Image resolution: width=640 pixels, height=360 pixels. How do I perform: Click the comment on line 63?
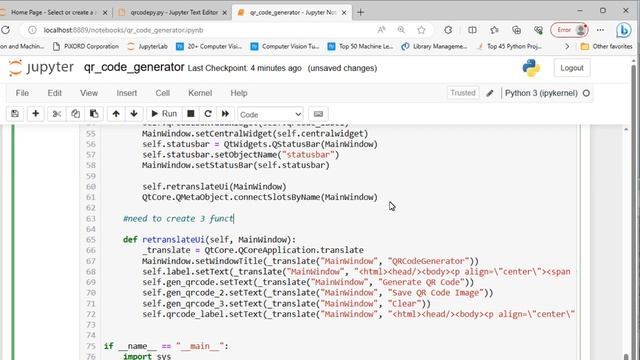pyautogui.click(x=178, y=218)
